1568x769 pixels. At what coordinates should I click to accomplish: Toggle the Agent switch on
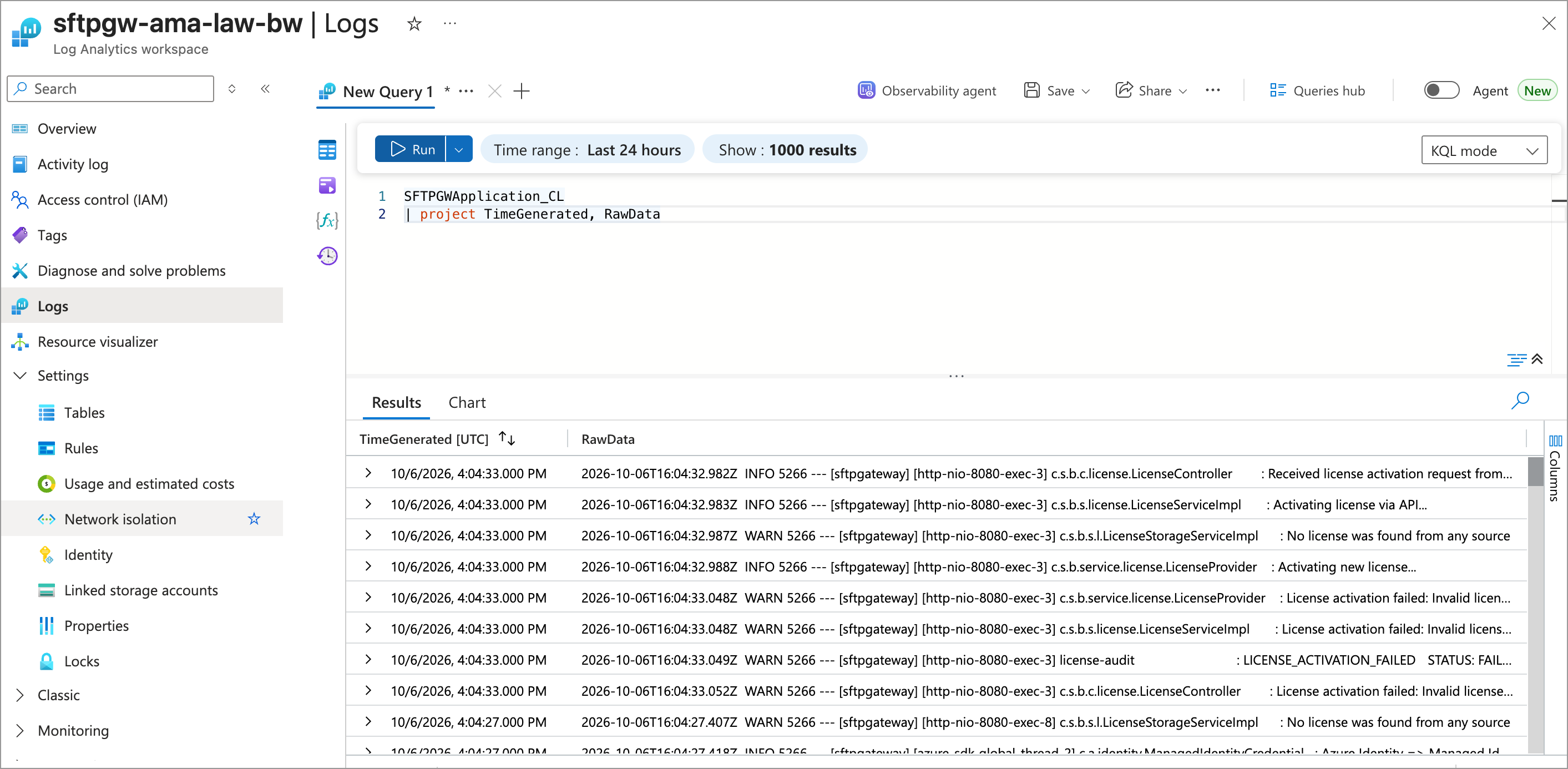(x=1441, y=91)
